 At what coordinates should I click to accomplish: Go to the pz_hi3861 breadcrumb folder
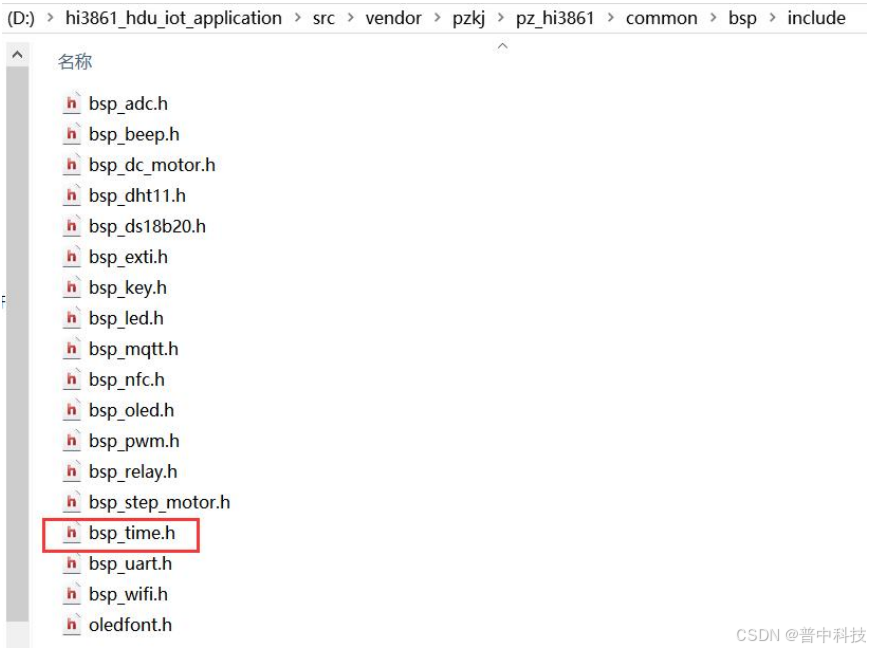point(555,18)
